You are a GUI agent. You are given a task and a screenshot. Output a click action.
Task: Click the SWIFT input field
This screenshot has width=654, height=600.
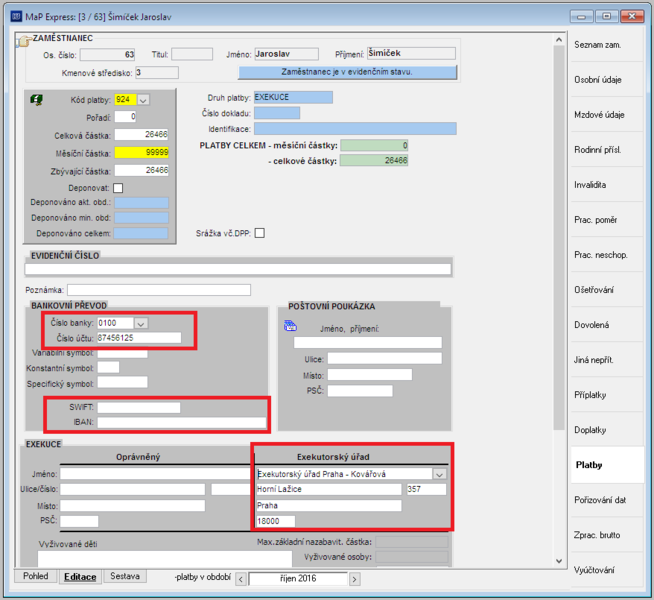coord(139,407)
